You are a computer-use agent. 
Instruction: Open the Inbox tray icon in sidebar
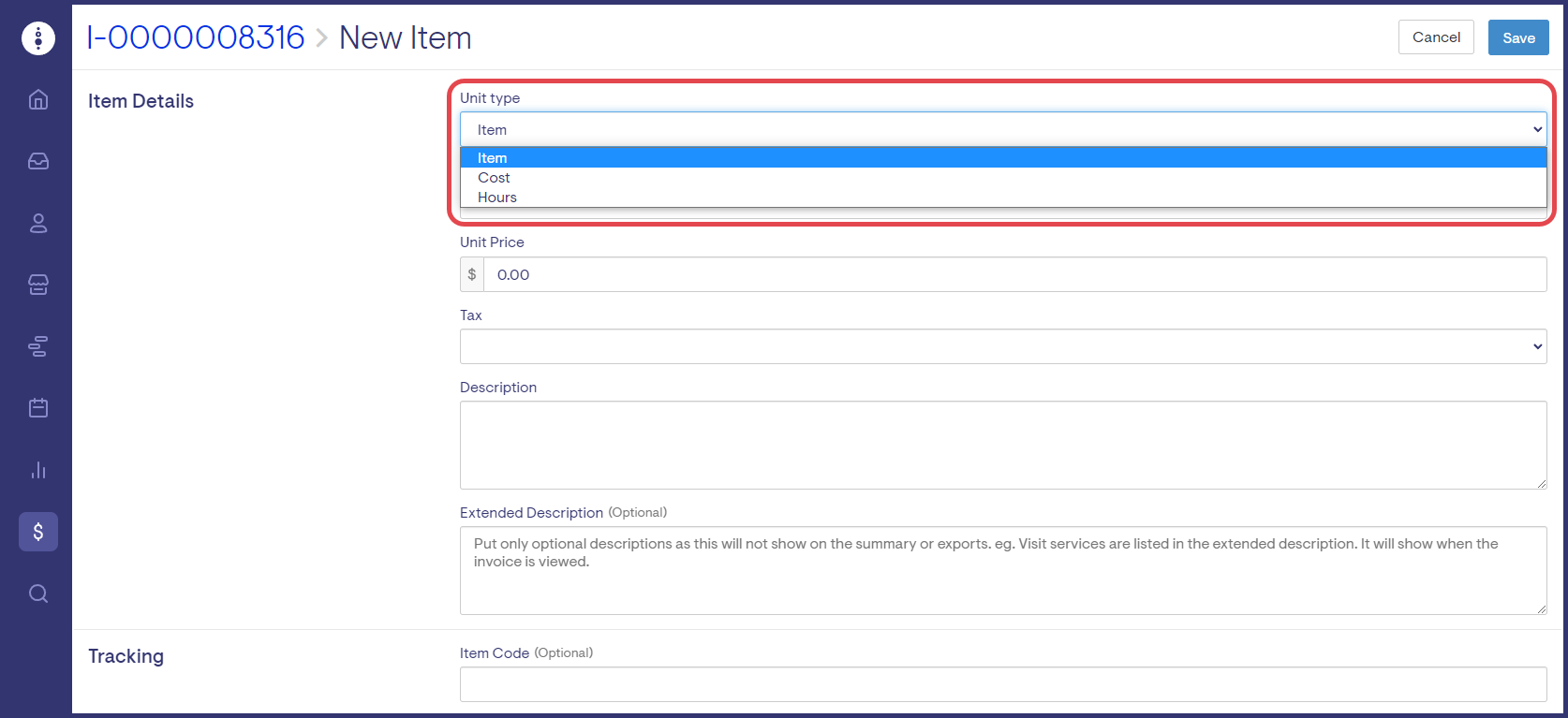38,161
